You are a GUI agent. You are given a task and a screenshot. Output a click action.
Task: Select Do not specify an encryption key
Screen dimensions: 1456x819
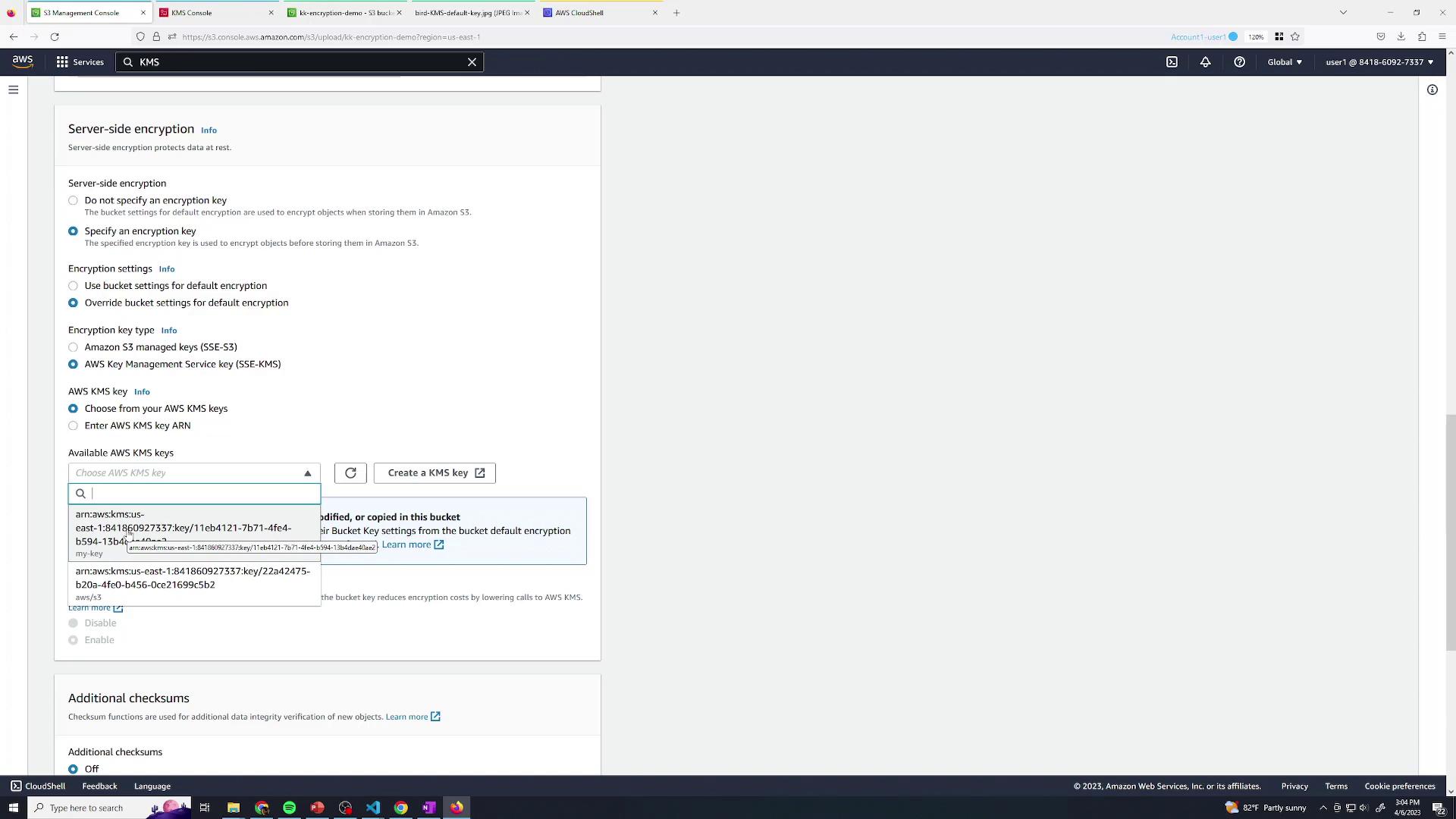[73, 201]
